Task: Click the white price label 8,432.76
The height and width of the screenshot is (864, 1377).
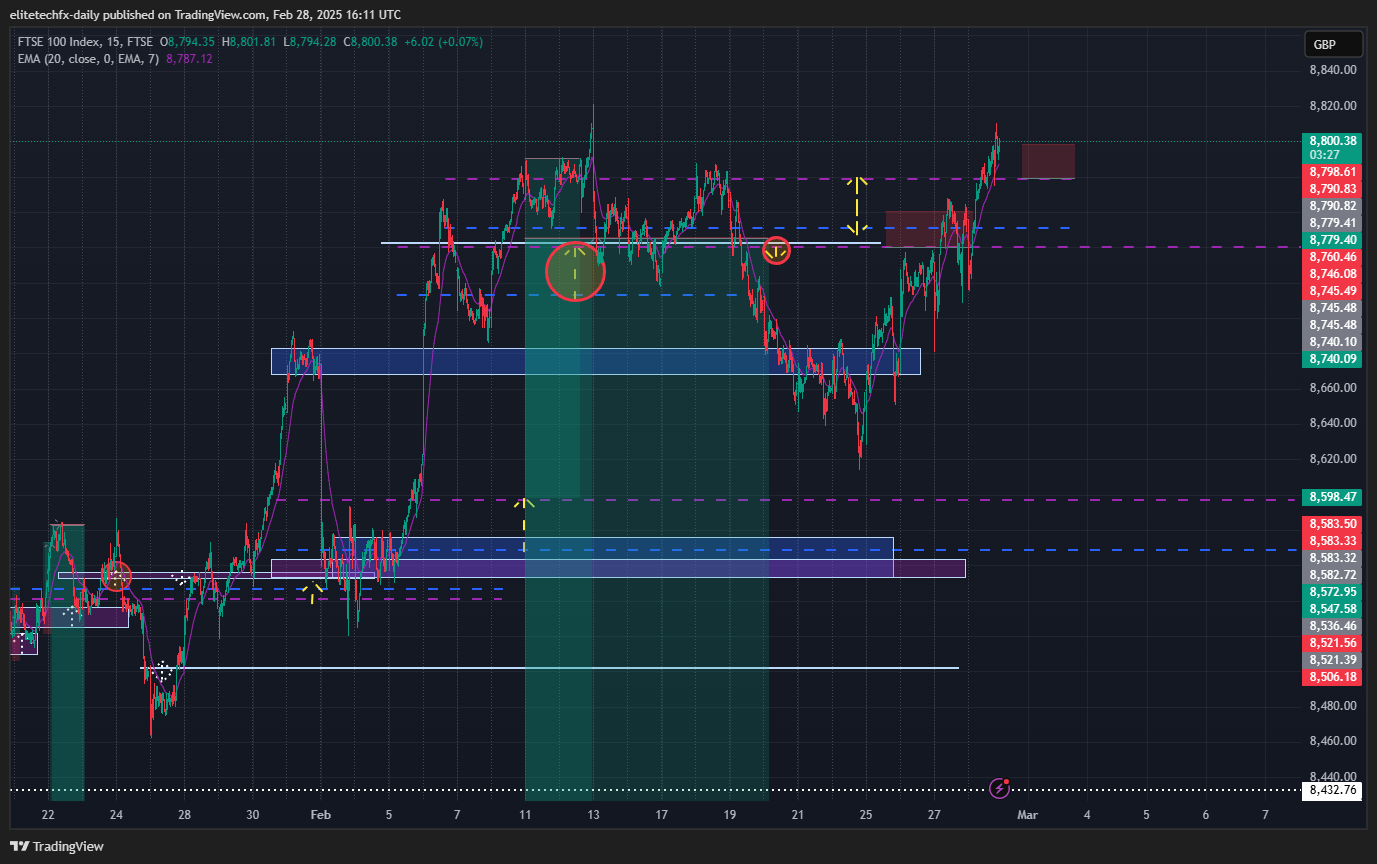Action: click(1332, 790)
